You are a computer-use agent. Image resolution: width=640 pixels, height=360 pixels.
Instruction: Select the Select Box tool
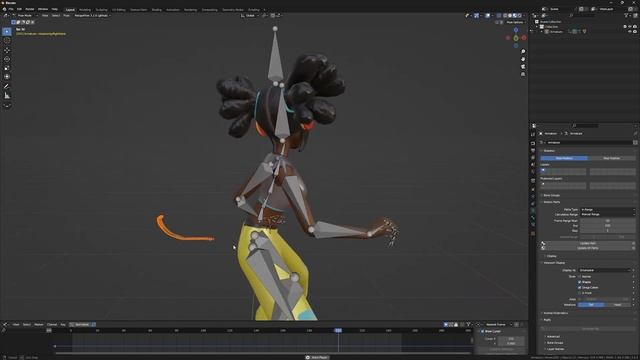[7, 31]
